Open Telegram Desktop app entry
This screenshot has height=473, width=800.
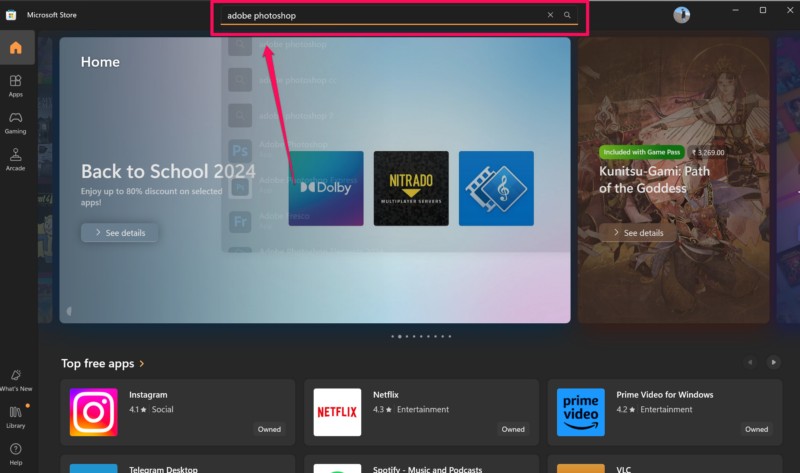(178, 464)
